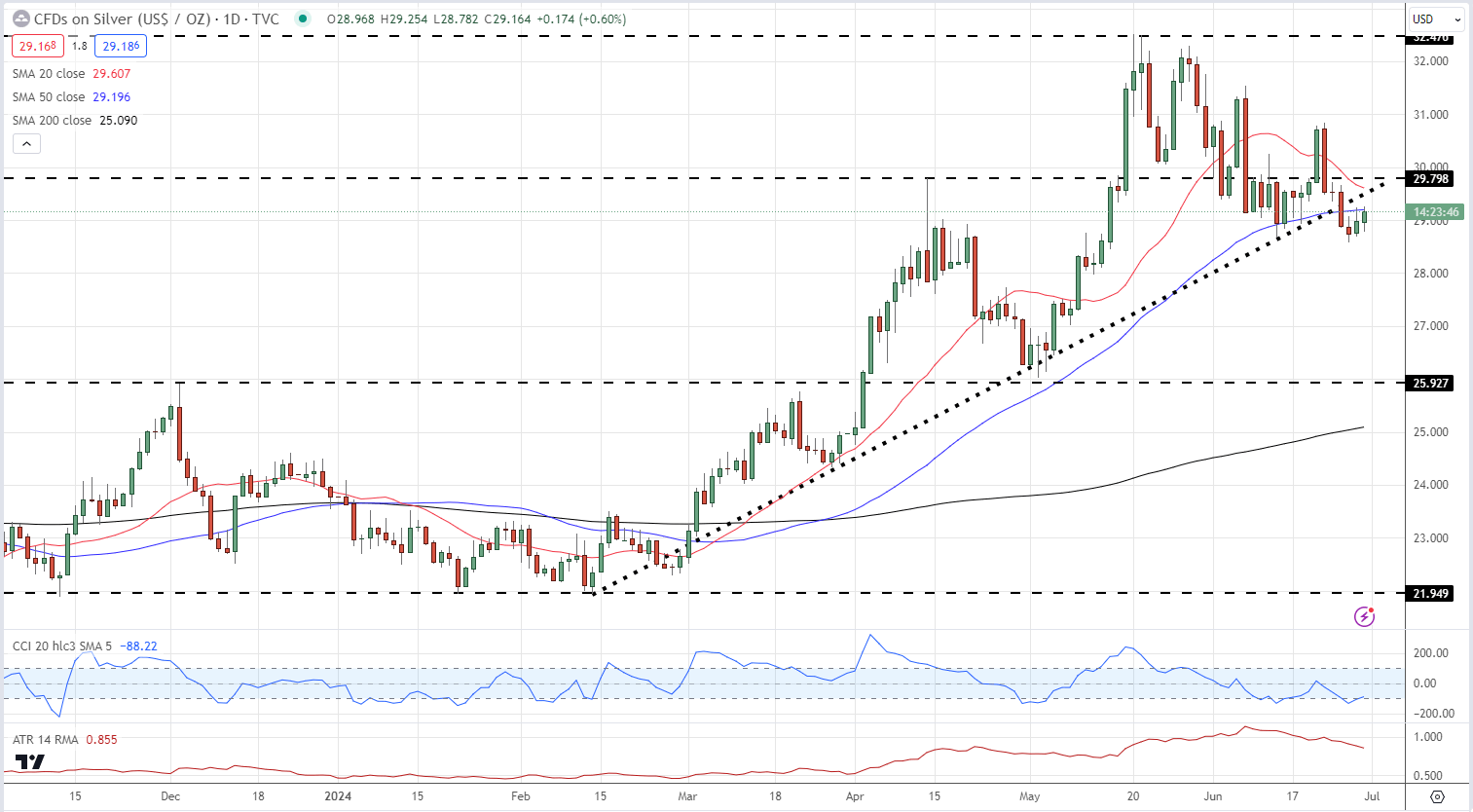Click the 1.8 spread value

80,46
